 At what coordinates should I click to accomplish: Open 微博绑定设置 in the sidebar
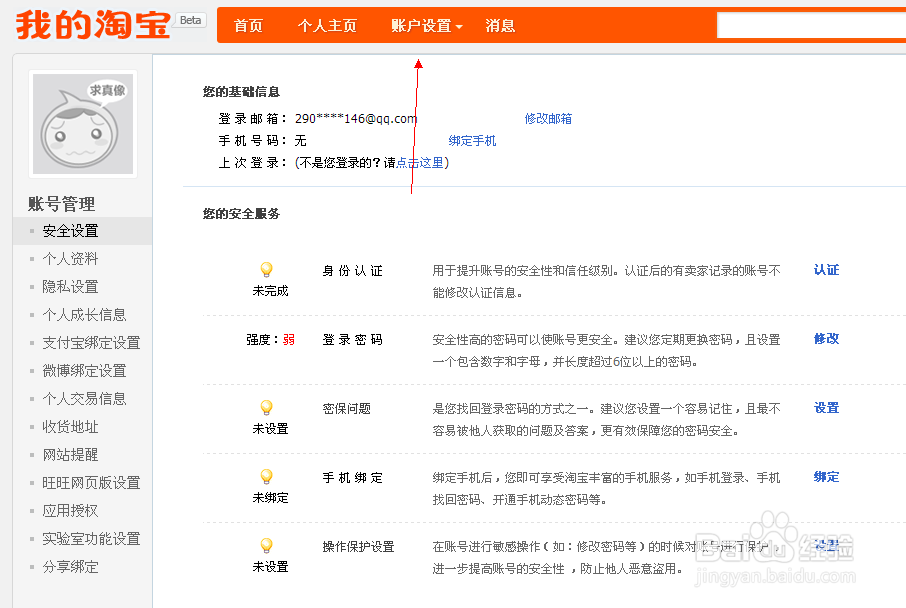pyautogui.click(x=84, y=370)
